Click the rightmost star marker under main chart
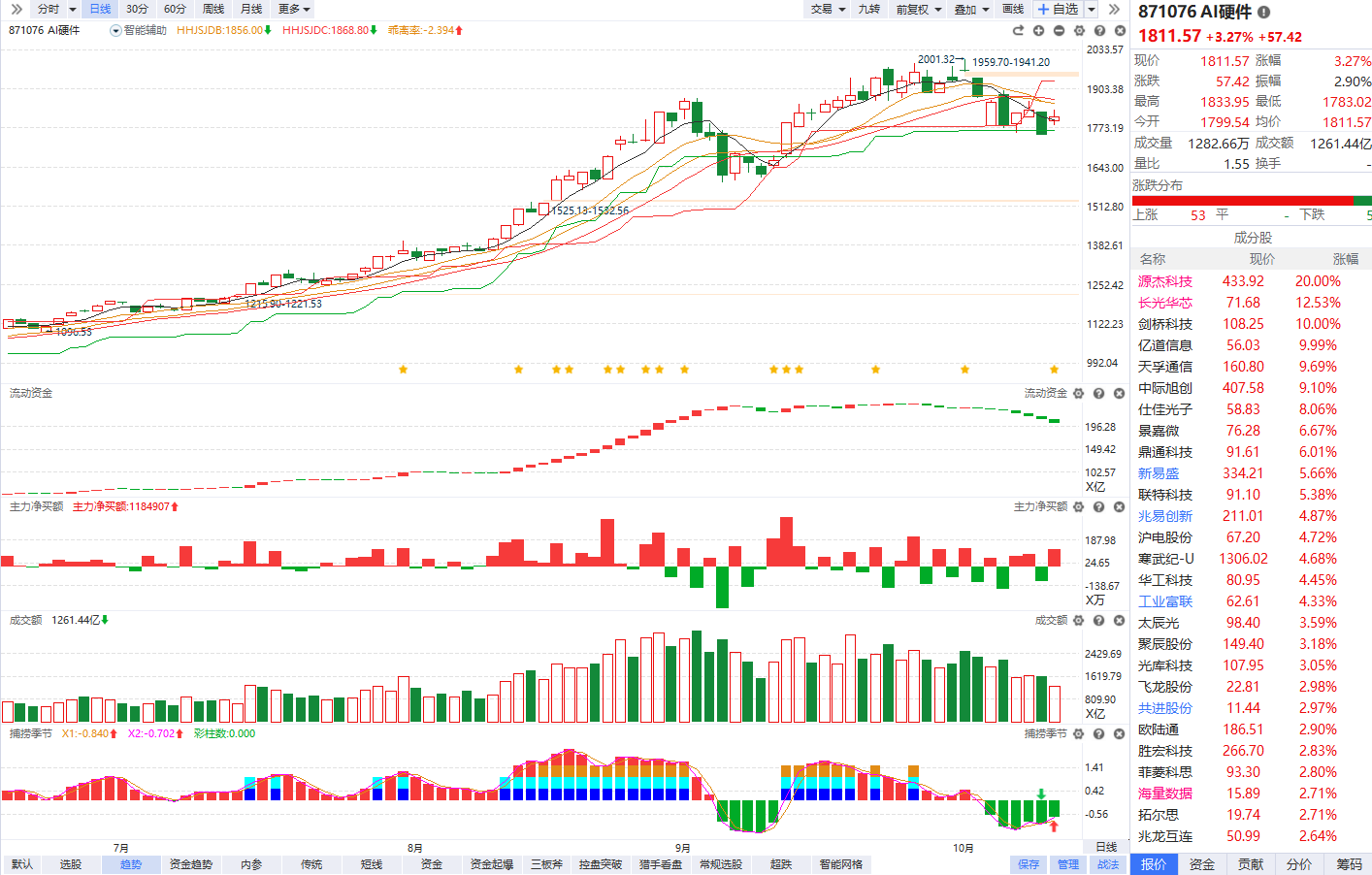Image resolution: width=1372 pixels, height=875 pixels. [x=1054, y=370]
